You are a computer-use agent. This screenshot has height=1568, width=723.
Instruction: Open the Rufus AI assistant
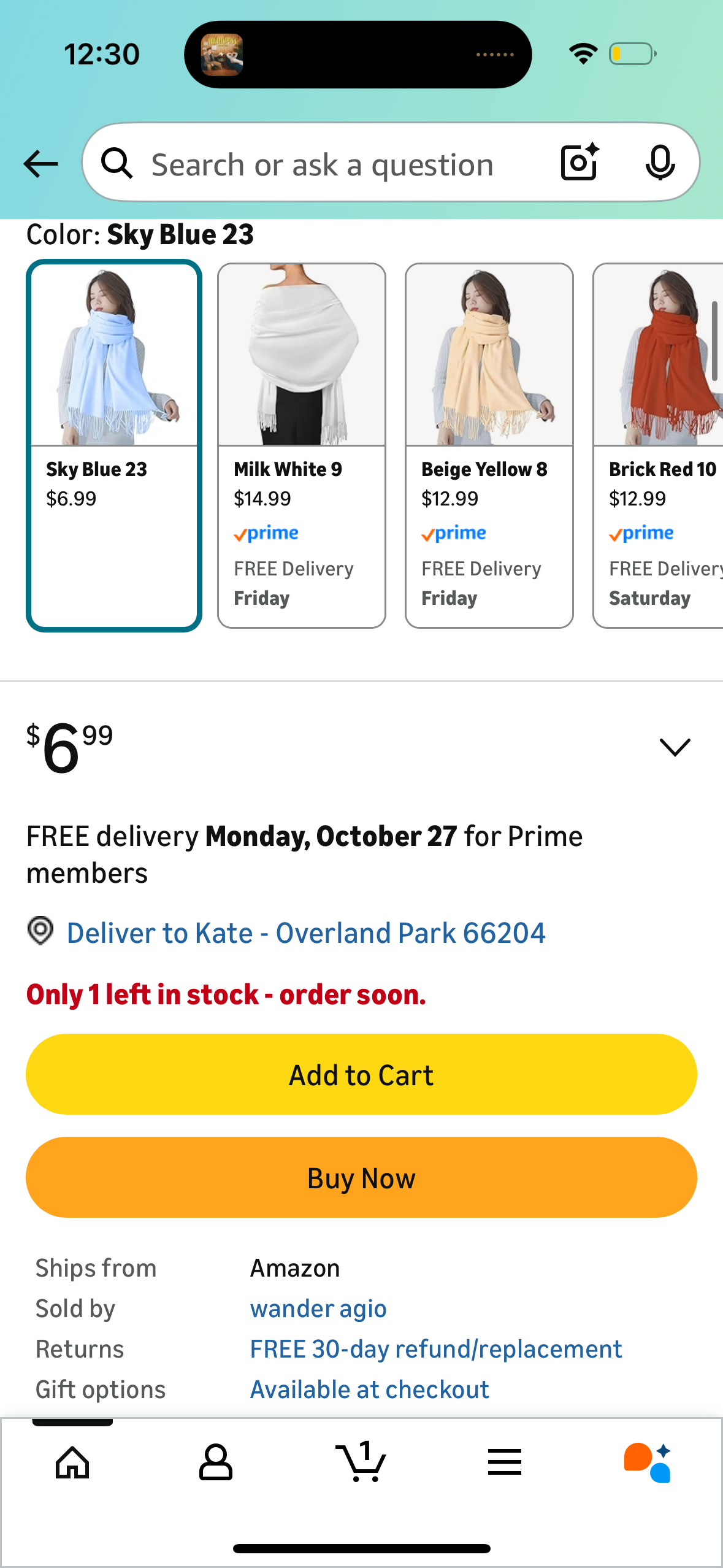click(648, 1462)
